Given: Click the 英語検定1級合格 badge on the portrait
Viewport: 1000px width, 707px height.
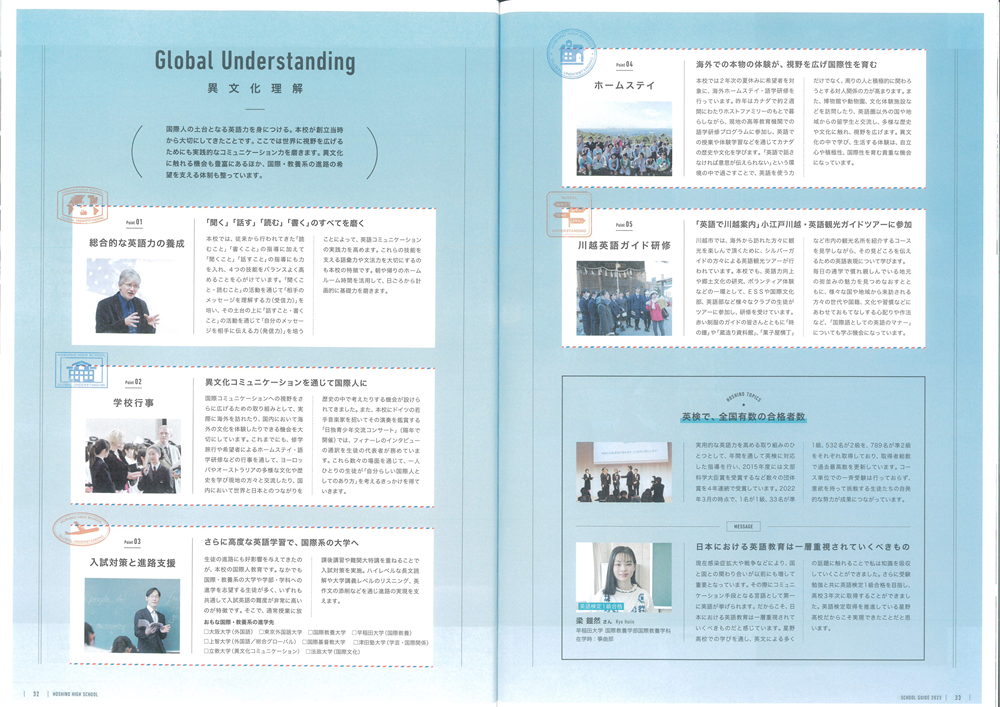Looking at the screenshot, I should point(600,607).
